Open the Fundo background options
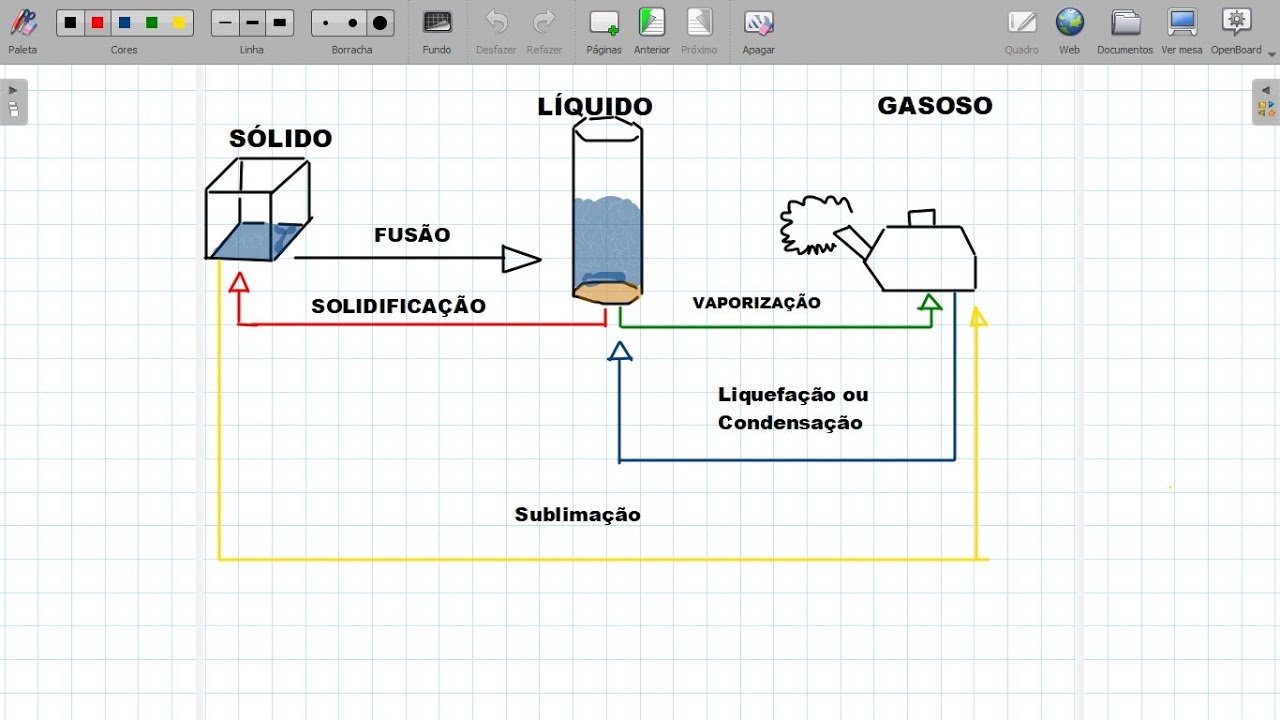The height and width of the screenshot is (720, 1280). pyautogui.click(x=437, y=29)
